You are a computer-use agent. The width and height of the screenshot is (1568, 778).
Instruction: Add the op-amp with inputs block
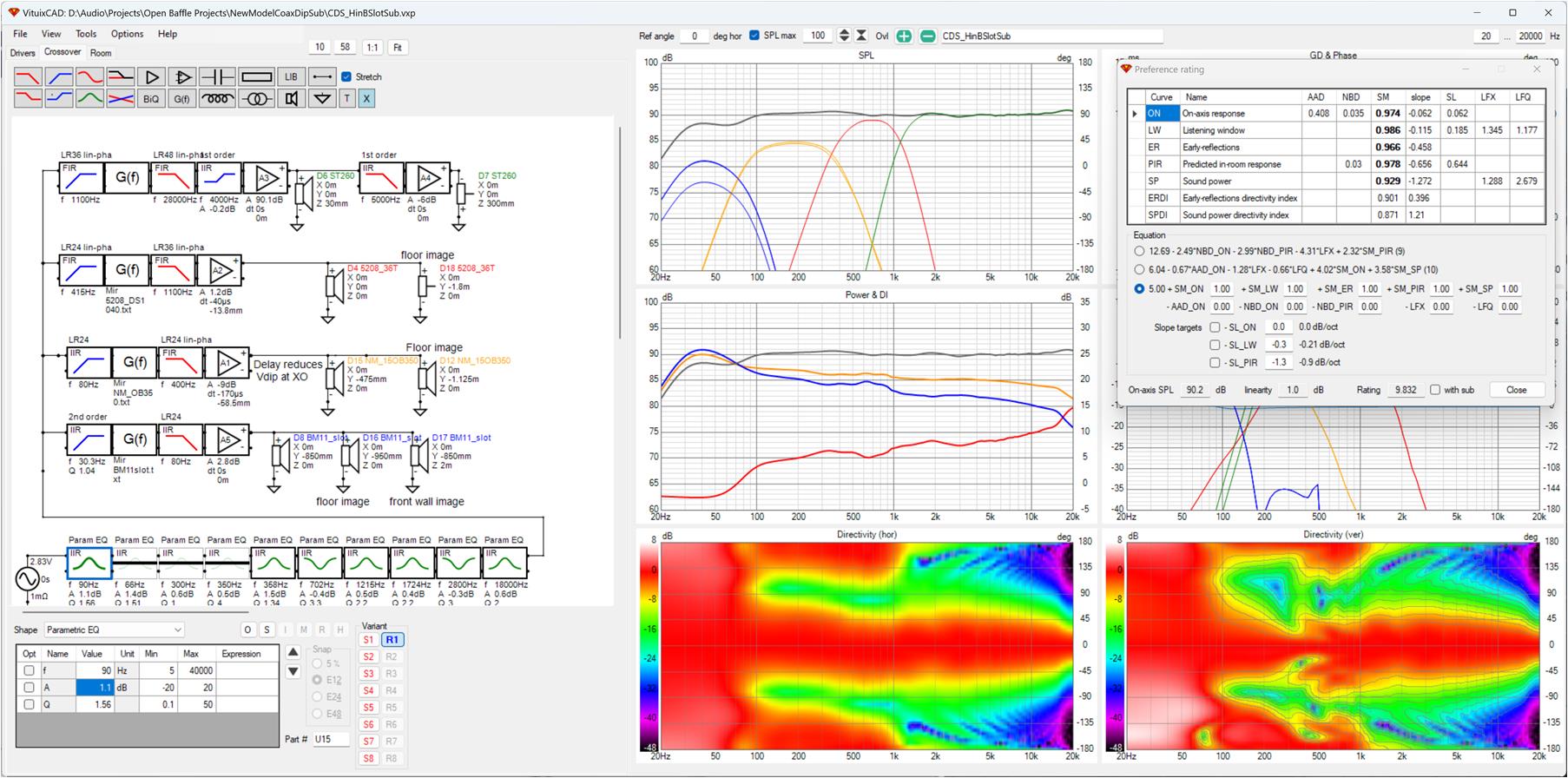(x=182, y=77)
